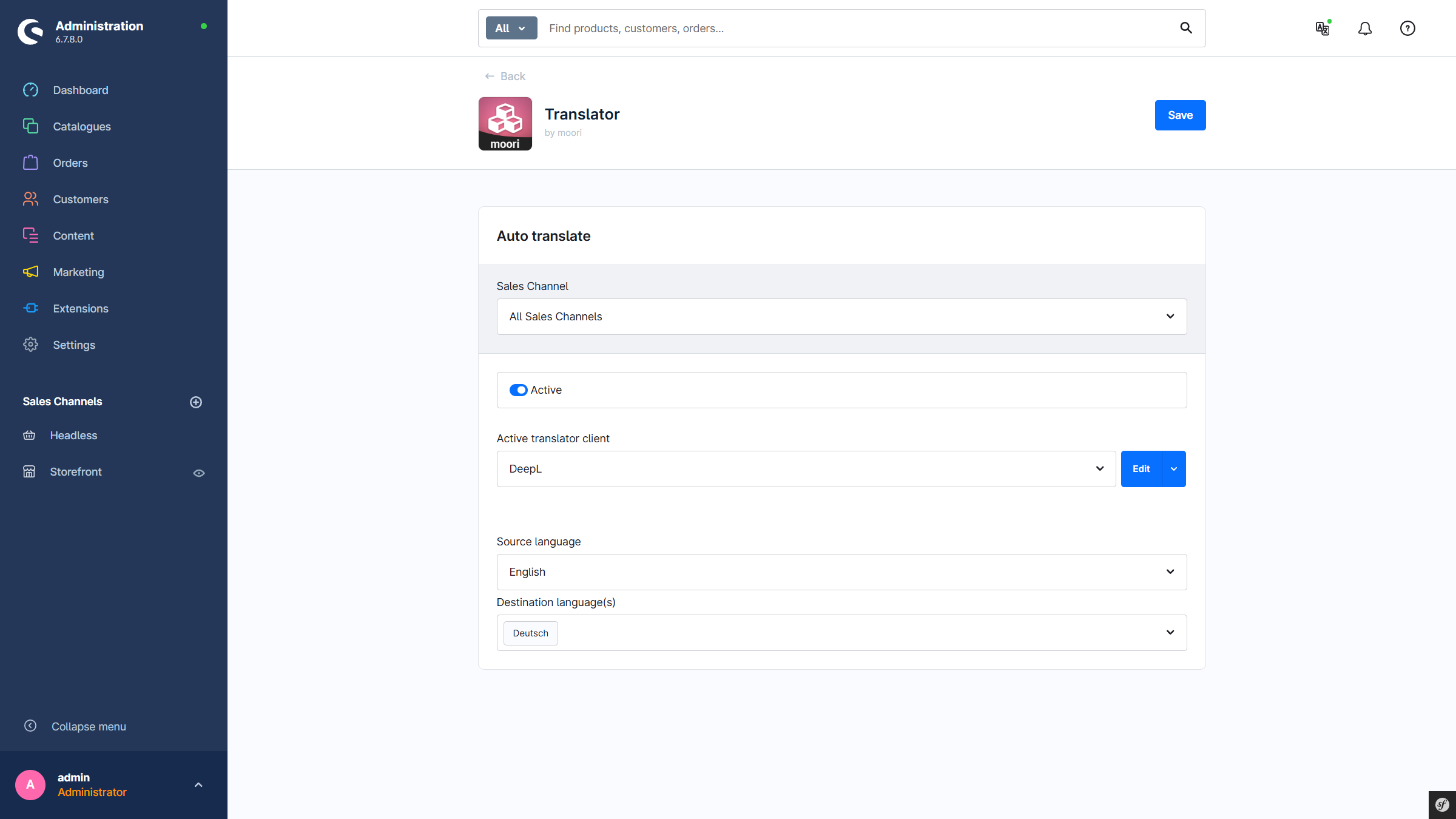Toggle Storefront visibility eye icon
The image size is (1456, 819).
pos(199,473)
